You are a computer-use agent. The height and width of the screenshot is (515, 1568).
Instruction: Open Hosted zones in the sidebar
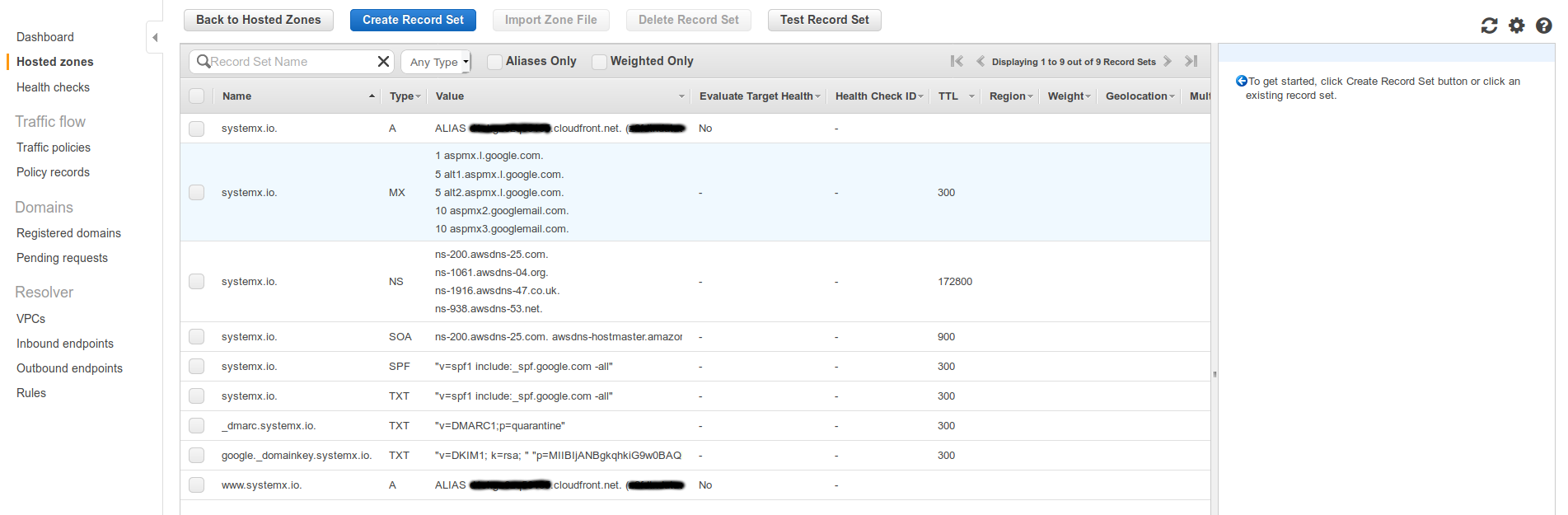[55, 62]
